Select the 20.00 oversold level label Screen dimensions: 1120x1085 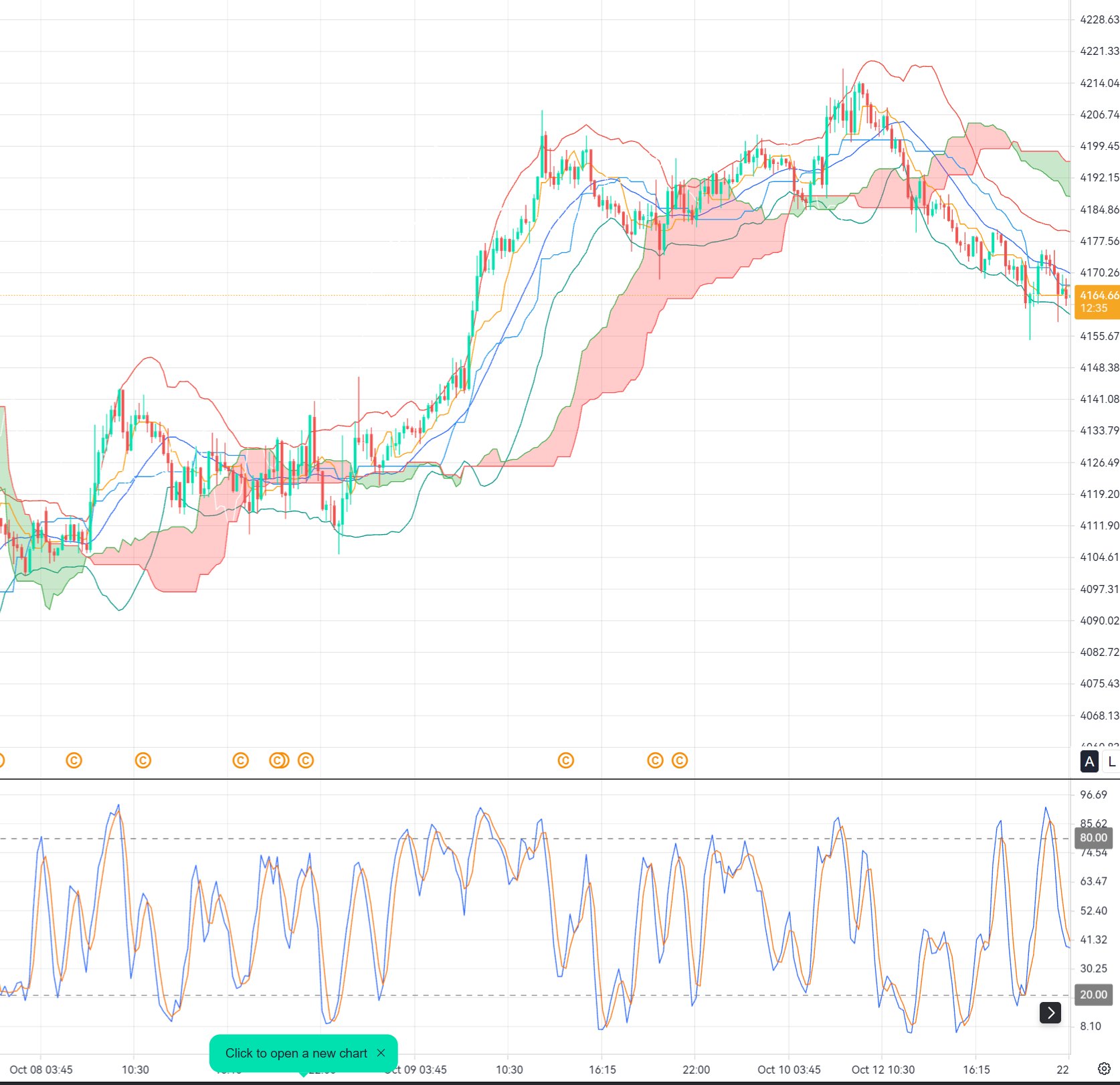point(1093,995)
